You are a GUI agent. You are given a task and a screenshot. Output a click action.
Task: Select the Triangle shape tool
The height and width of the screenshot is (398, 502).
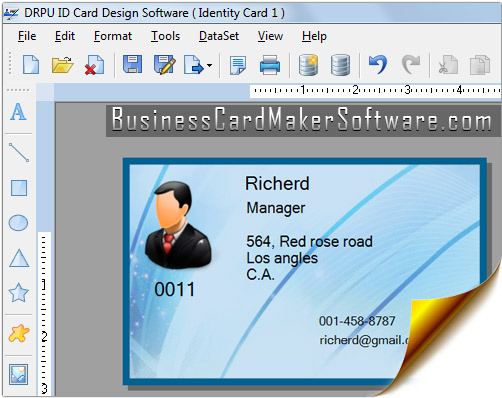(19, 258)
